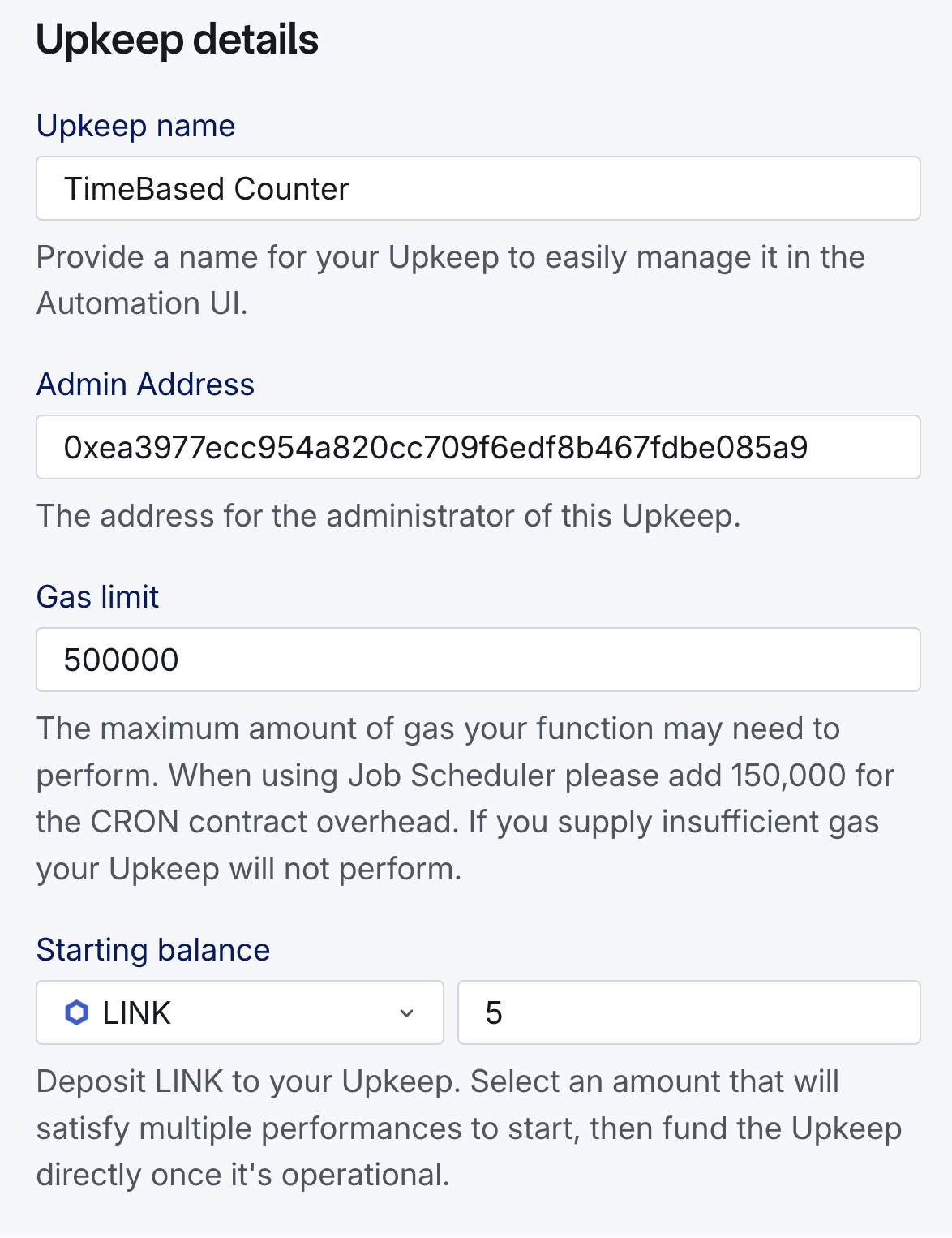The height and width of the screenshot is (1238, 952).
Task: Click the "Upkeep details" heading
Action: (x=178, y=40)
